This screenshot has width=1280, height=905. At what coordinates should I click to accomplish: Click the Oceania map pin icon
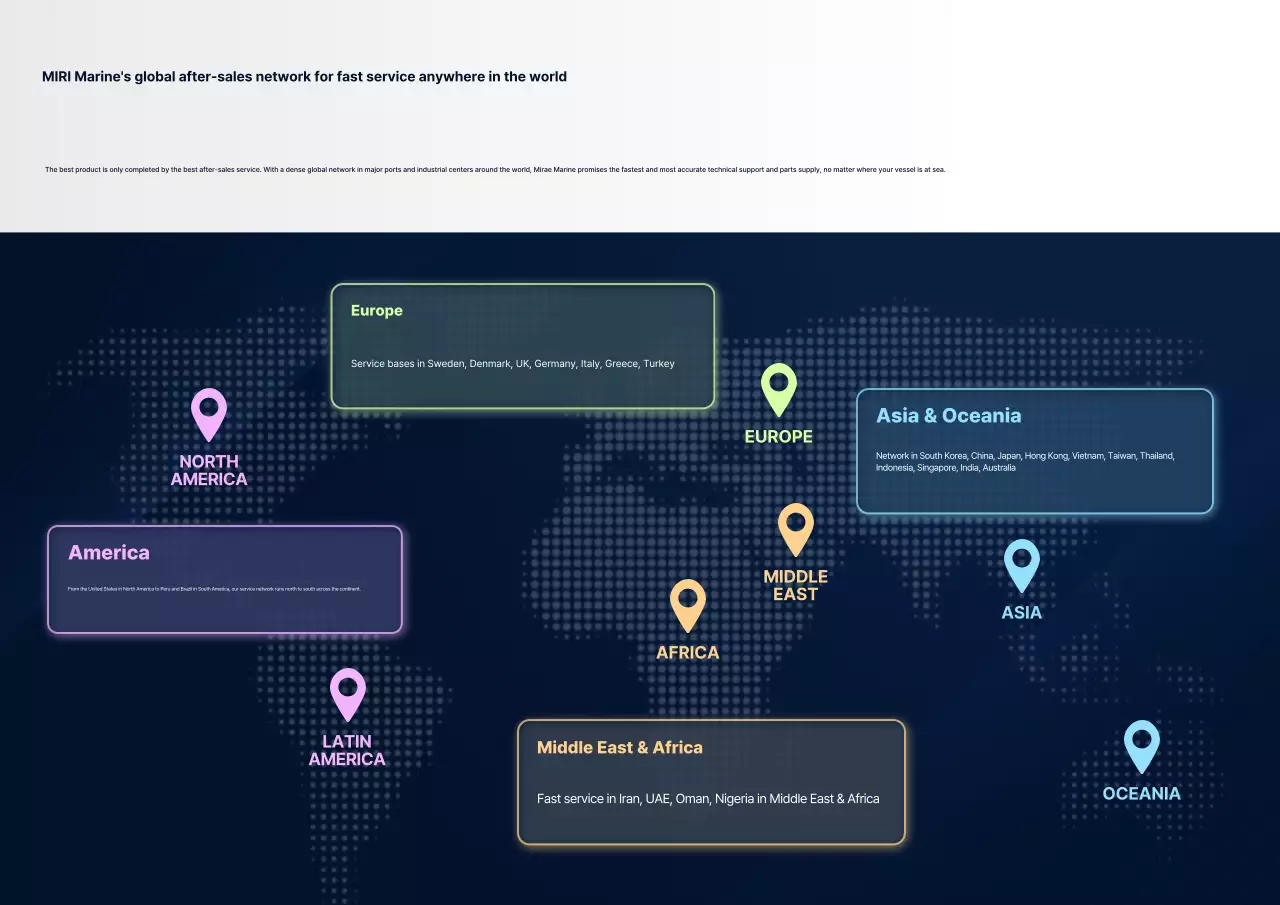click(1141, 745)
